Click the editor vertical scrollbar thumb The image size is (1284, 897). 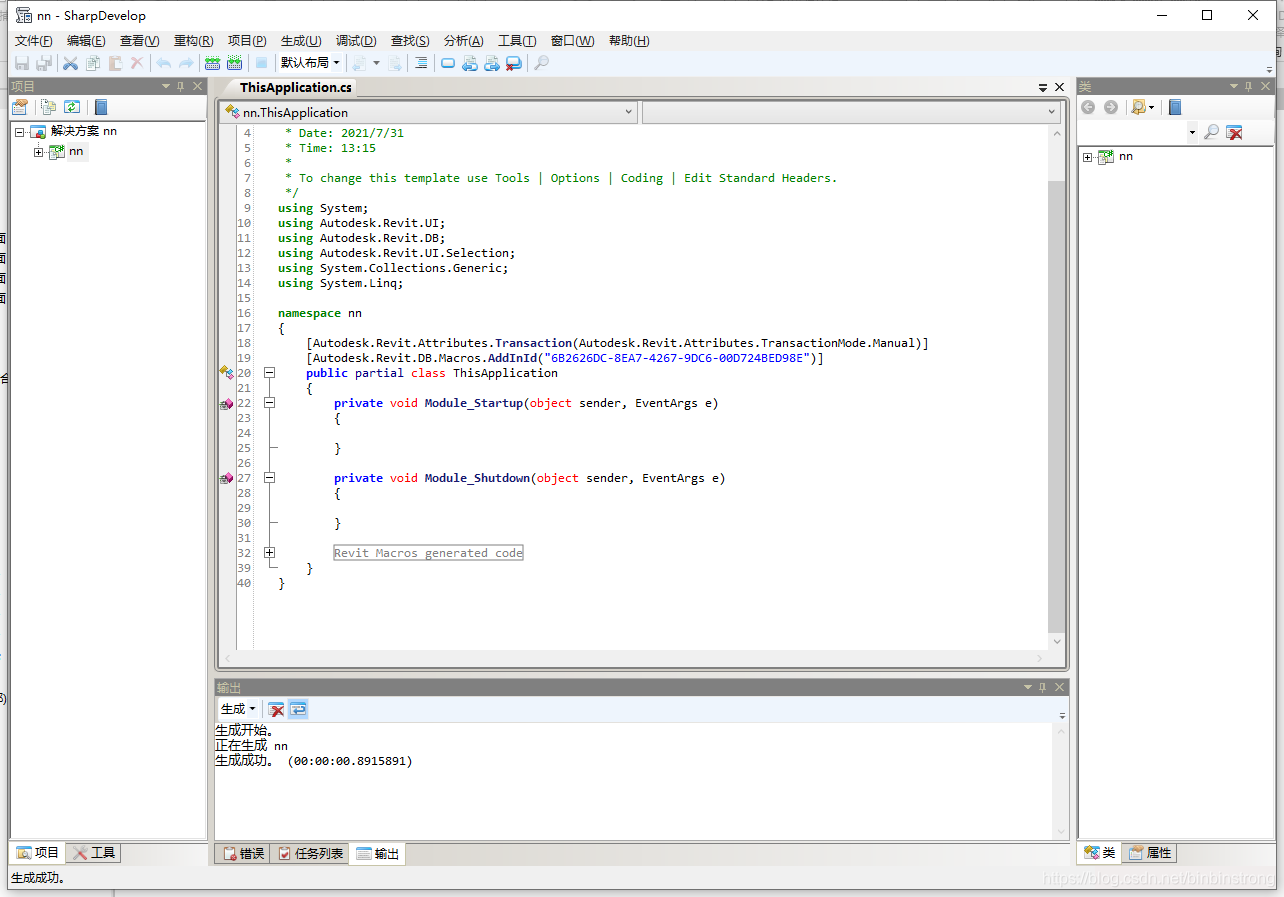click(1057, 406)
